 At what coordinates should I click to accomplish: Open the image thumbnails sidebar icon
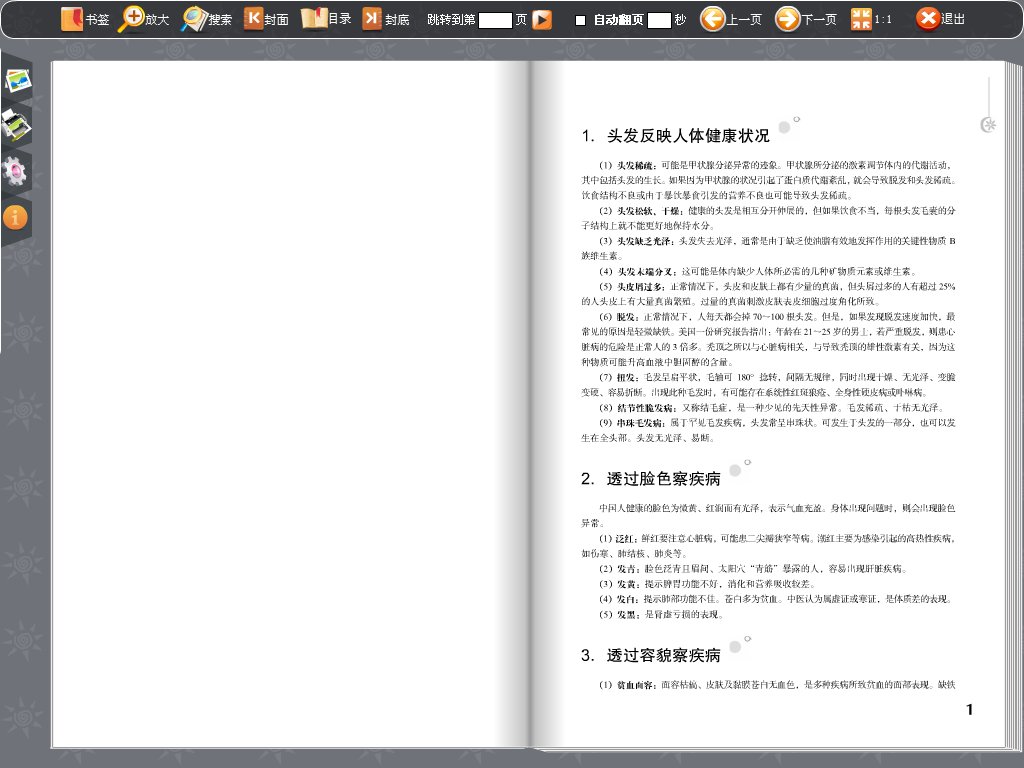click(17, 80)
